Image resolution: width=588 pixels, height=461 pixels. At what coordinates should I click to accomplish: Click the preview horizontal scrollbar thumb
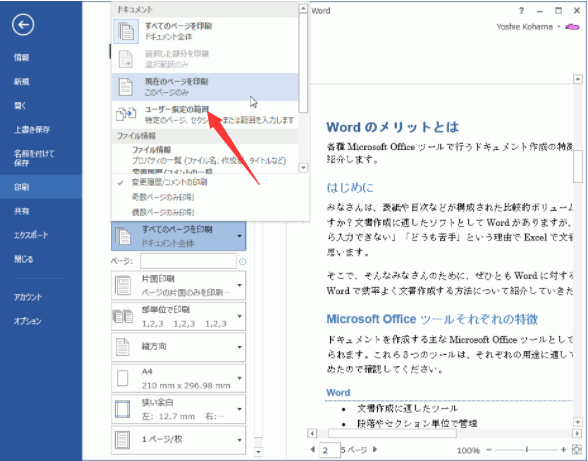(392, 434)
